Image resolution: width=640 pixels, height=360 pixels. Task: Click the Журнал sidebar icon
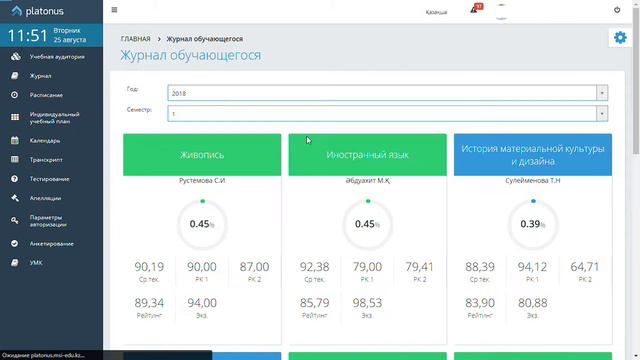pyautogui.click(x=15, y=76)
